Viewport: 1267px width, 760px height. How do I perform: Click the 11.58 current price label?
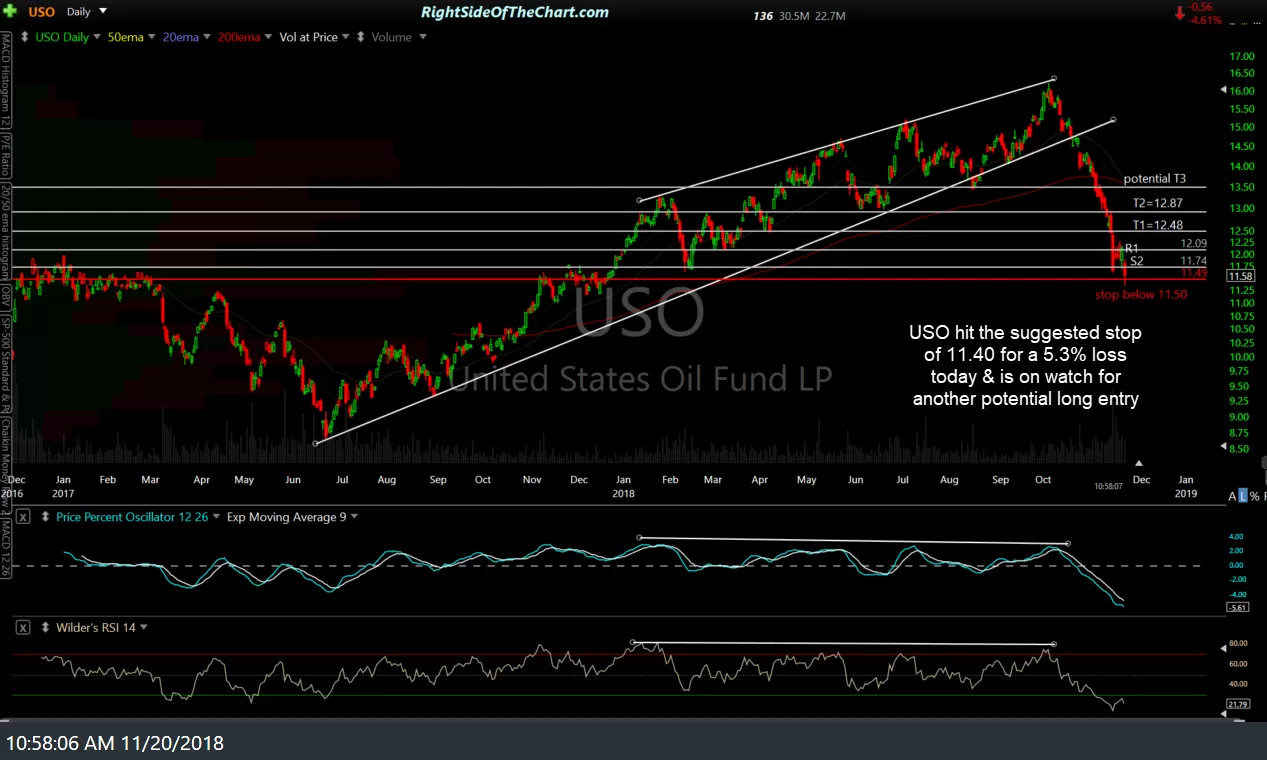tap(1239, 276)
